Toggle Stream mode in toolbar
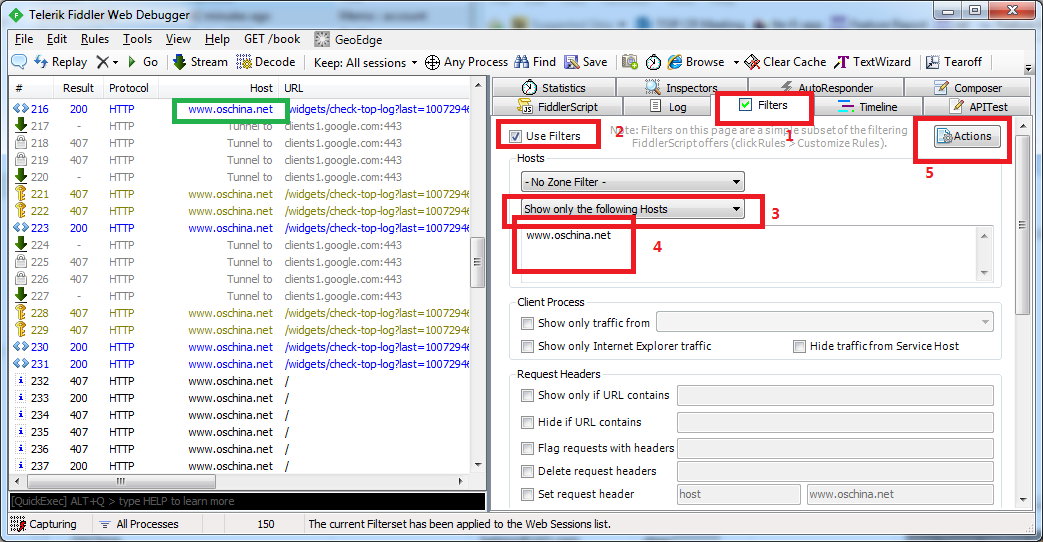The image size is (1043, 542). pos(200,62)
